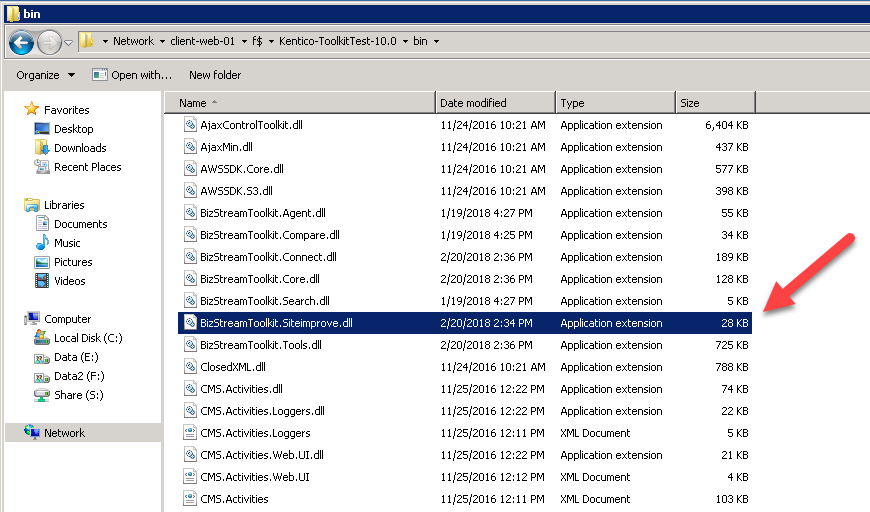Screen dimensions: 870x512
Task: Sort by the Name column header
Action: tap(300, 103)
